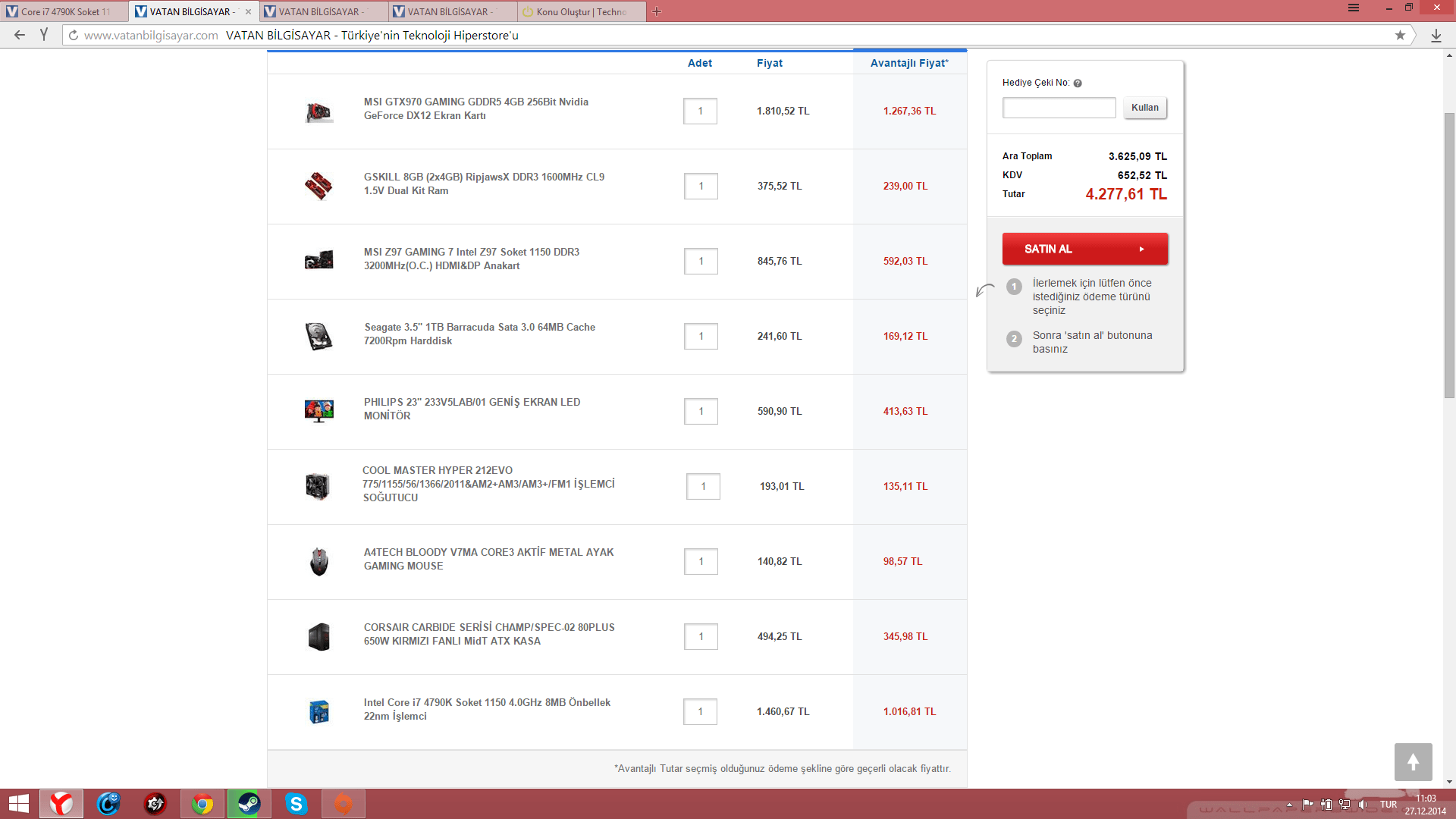
Task: Open Cooler Master Hyper 212EVO thumbnail
Action: tap(318, 486)
